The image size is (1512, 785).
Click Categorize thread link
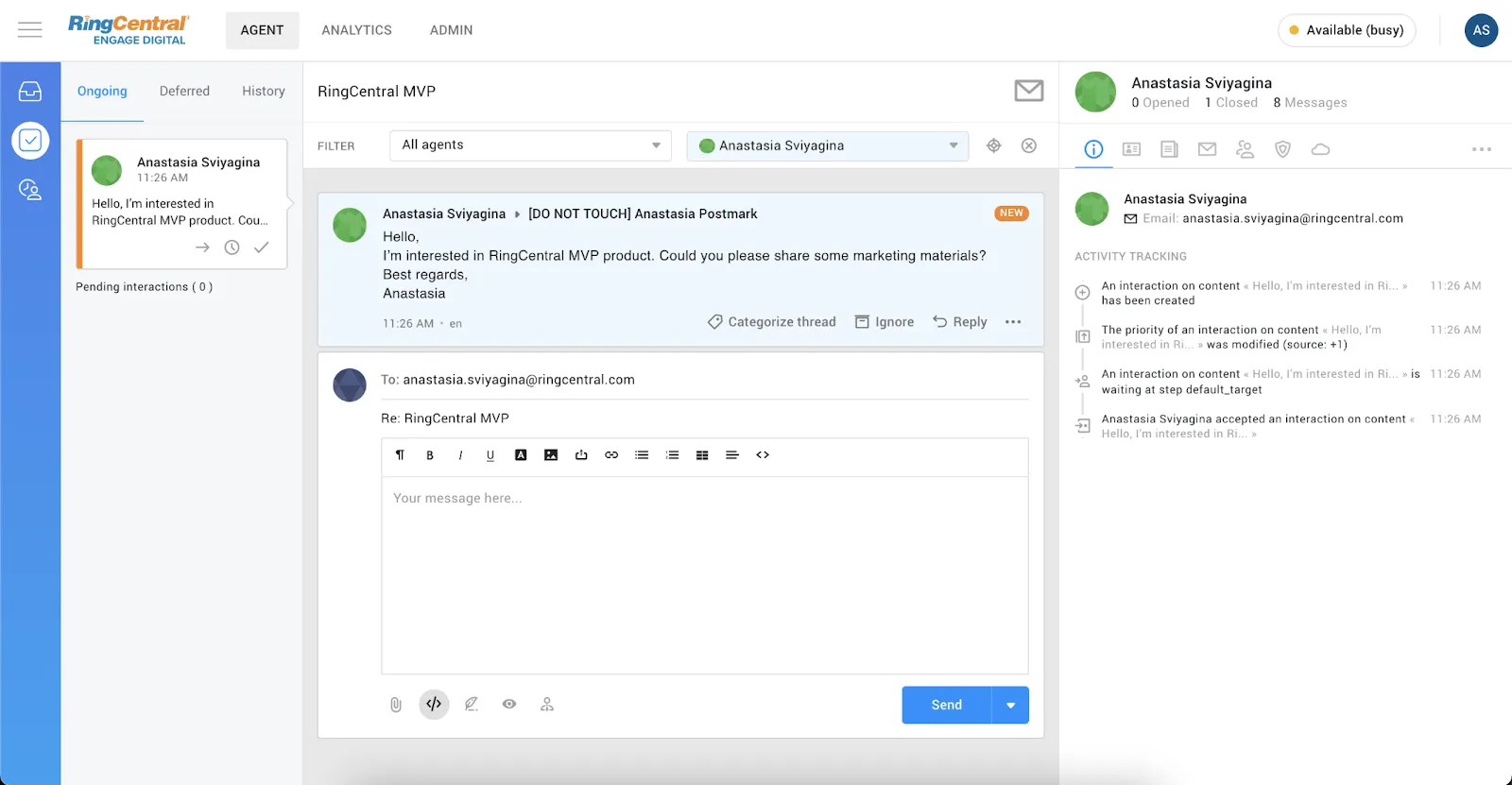(x=772, y=322)
